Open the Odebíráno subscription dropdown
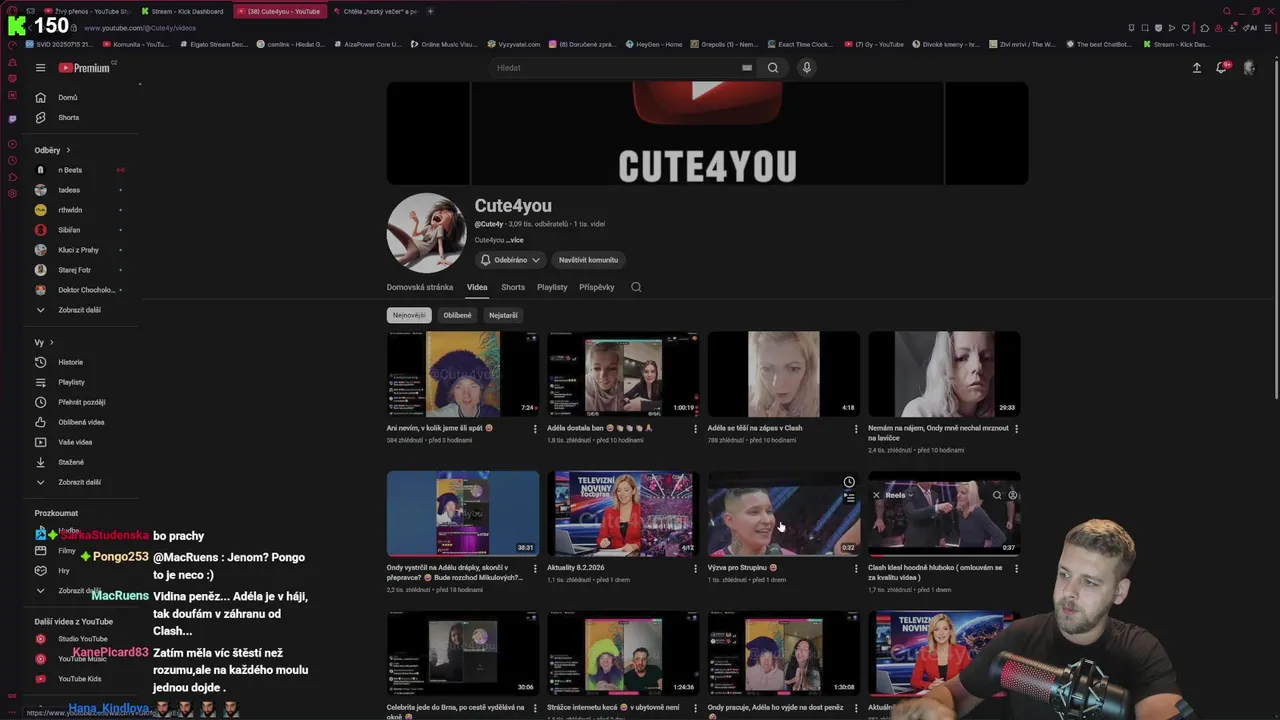Screen dimensions: 1280x720 tap(511, 260)
